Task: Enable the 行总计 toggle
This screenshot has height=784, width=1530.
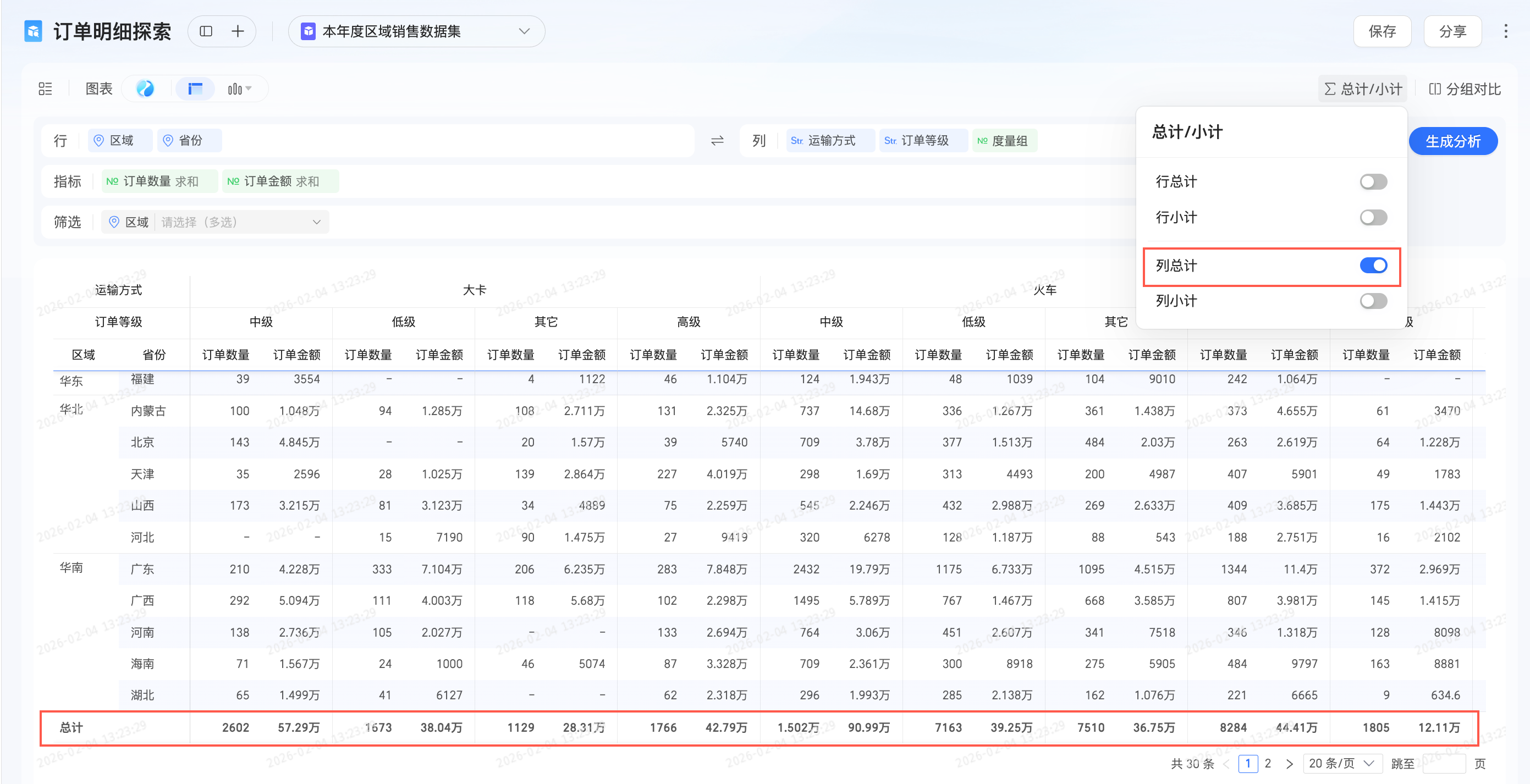Action: point(1373,182)
